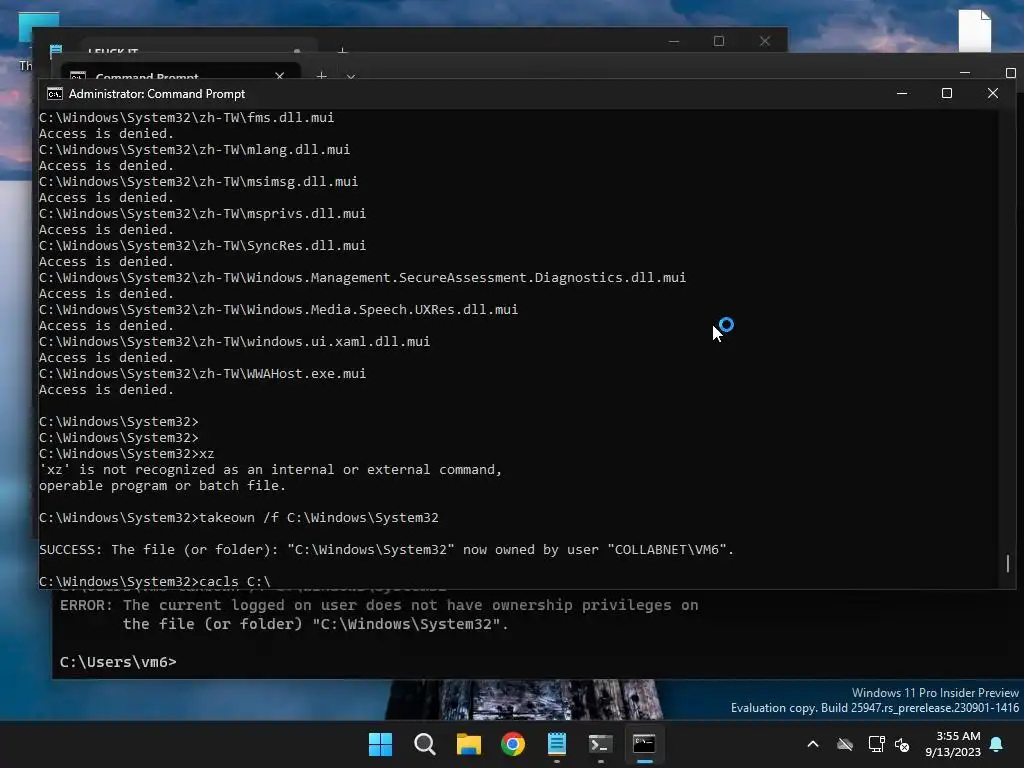Launch Google Chrome from taskbar
This screenshot has width=1024, height=768.
(513, 744)
